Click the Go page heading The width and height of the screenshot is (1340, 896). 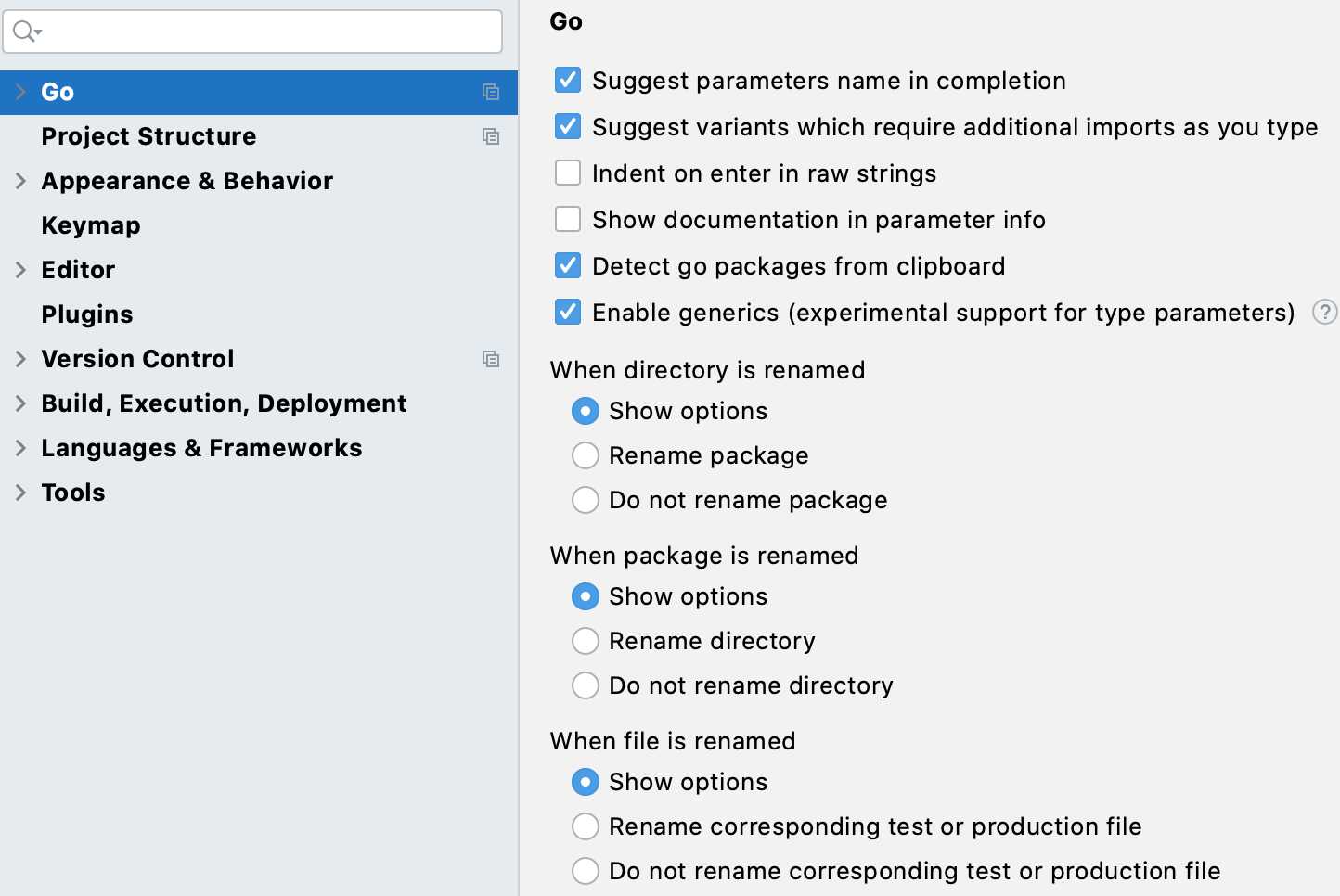(x=566, y=21)
